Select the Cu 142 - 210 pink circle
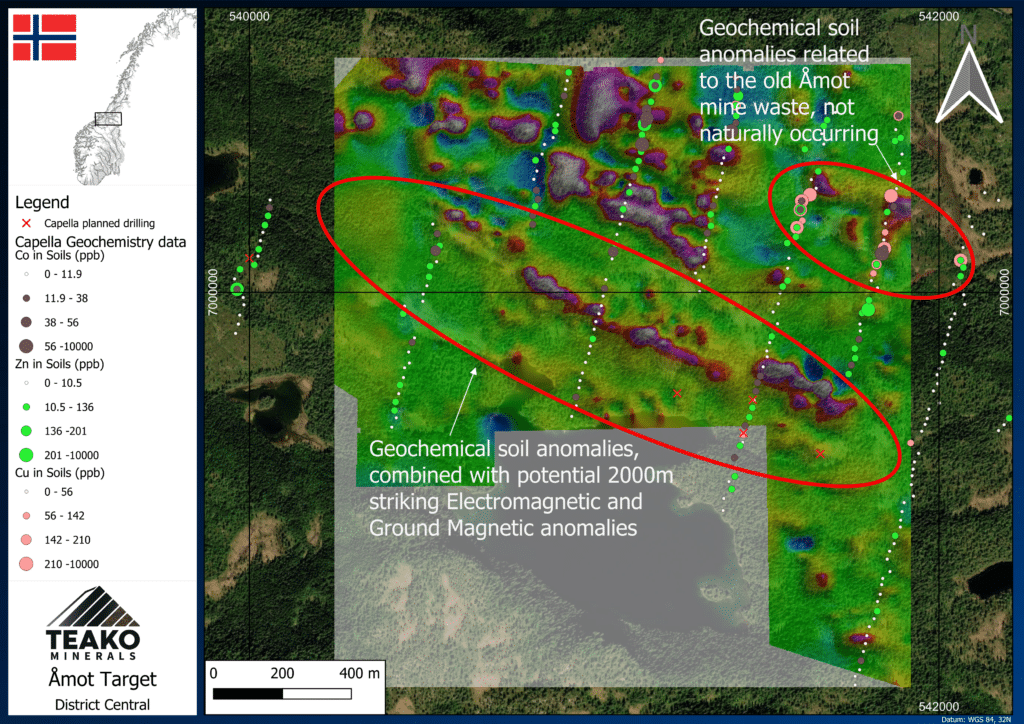 coord(26,540)
